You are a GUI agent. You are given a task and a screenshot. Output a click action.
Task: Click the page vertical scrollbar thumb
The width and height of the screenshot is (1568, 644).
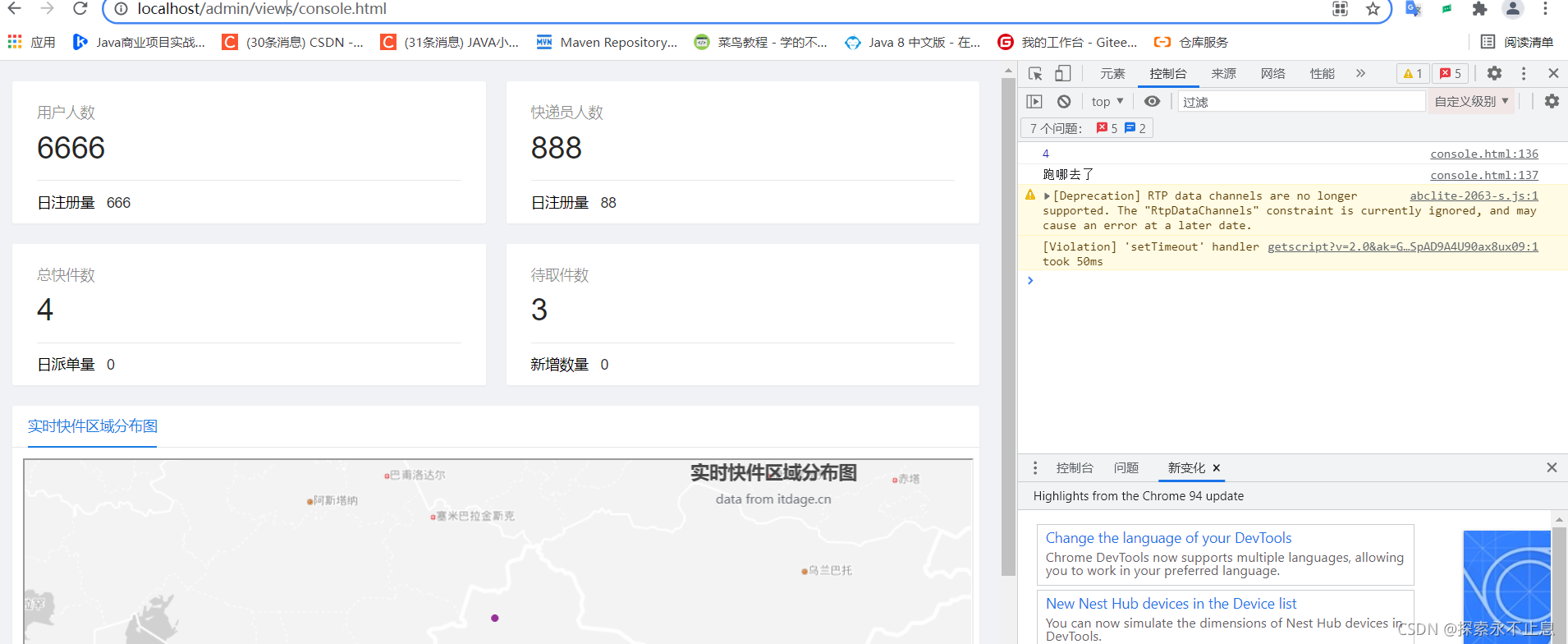click(1009, 327)
